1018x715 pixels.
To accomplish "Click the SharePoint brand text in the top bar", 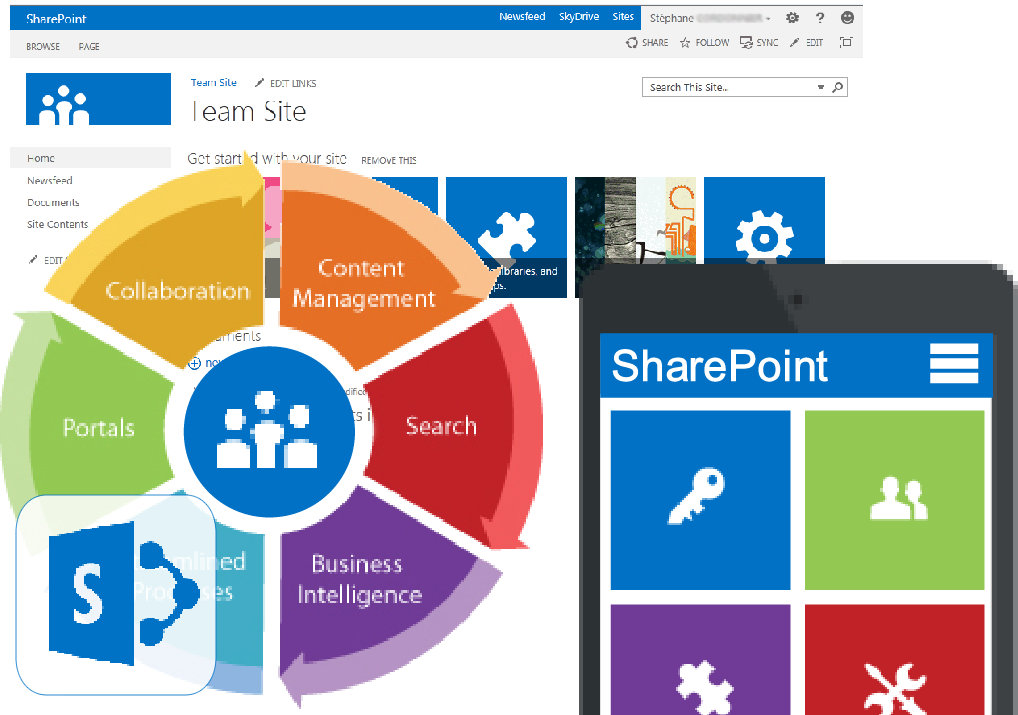I will (x=56, y=19).
